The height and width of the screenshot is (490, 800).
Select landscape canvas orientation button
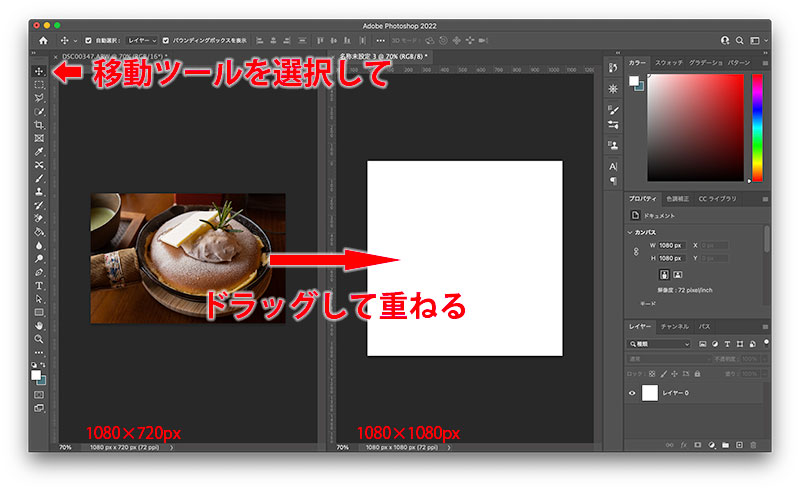[x=678, y=275]
